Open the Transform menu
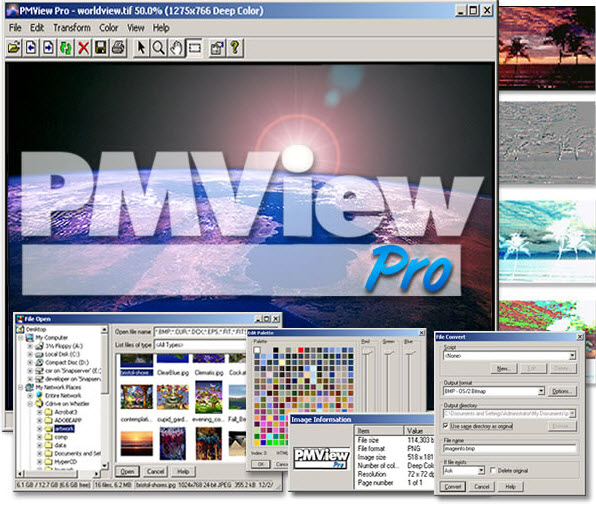The height and width of the screenshot is (505, 596). (72, 28)
